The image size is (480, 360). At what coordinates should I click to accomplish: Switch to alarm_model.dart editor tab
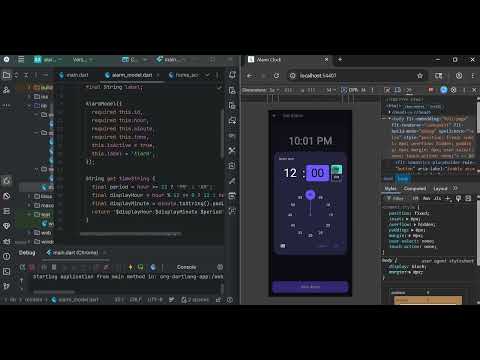pos(132,75)
